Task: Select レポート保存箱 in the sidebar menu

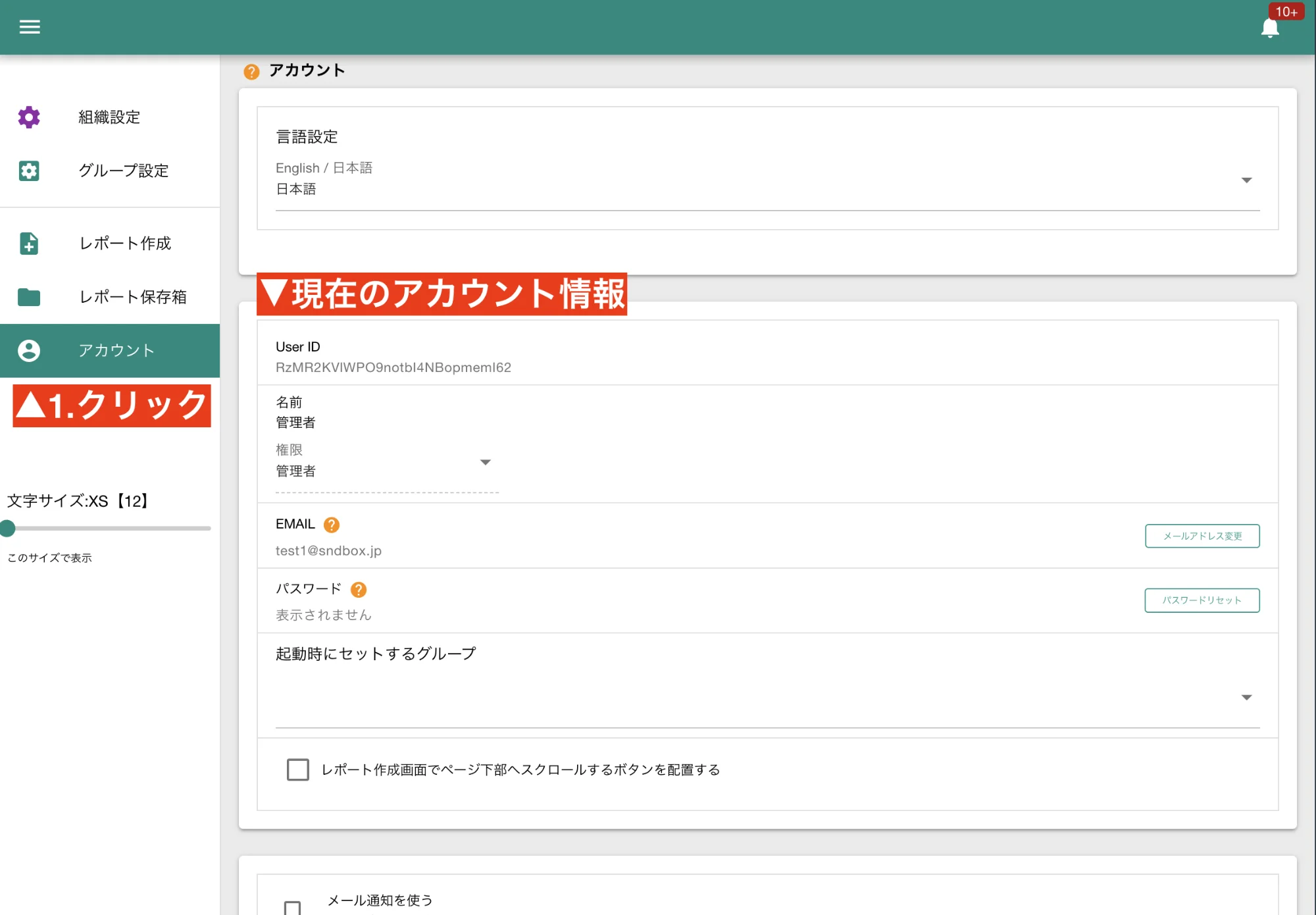Action: click(132, 298)
